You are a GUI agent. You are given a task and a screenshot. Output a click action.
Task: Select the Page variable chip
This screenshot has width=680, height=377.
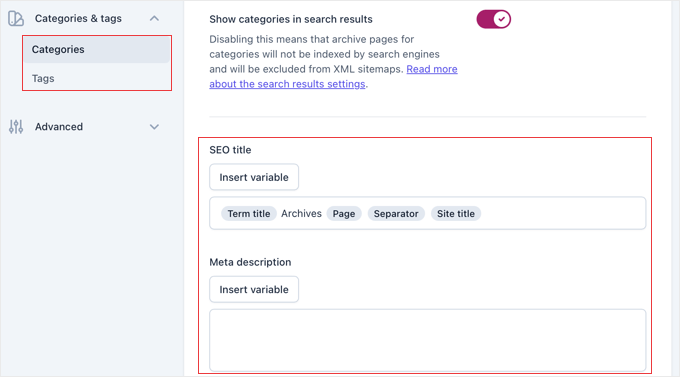click(344, 213)
